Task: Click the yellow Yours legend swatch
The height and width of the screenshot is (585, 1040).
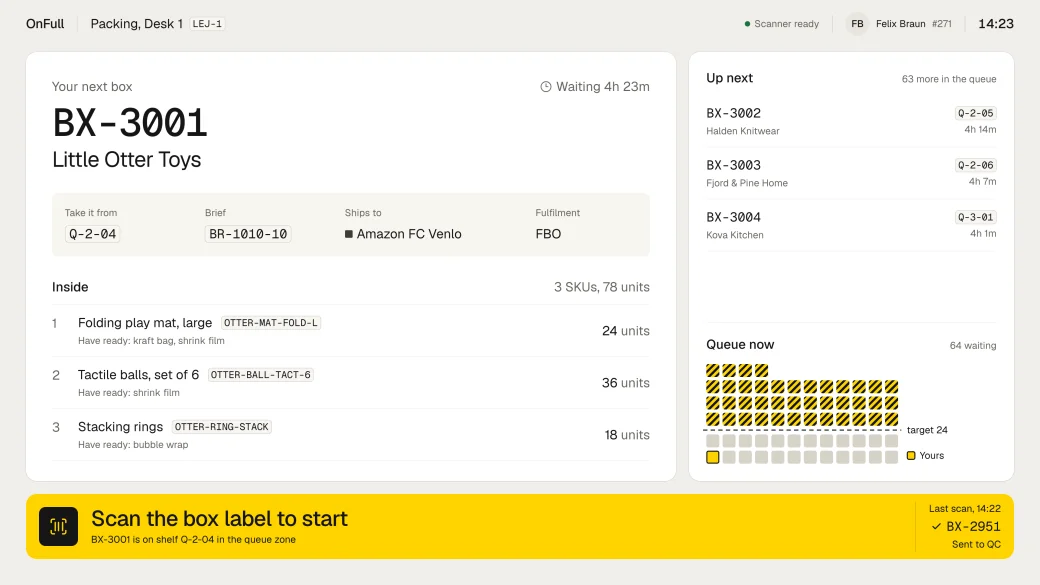Action: tap(911, 456)
